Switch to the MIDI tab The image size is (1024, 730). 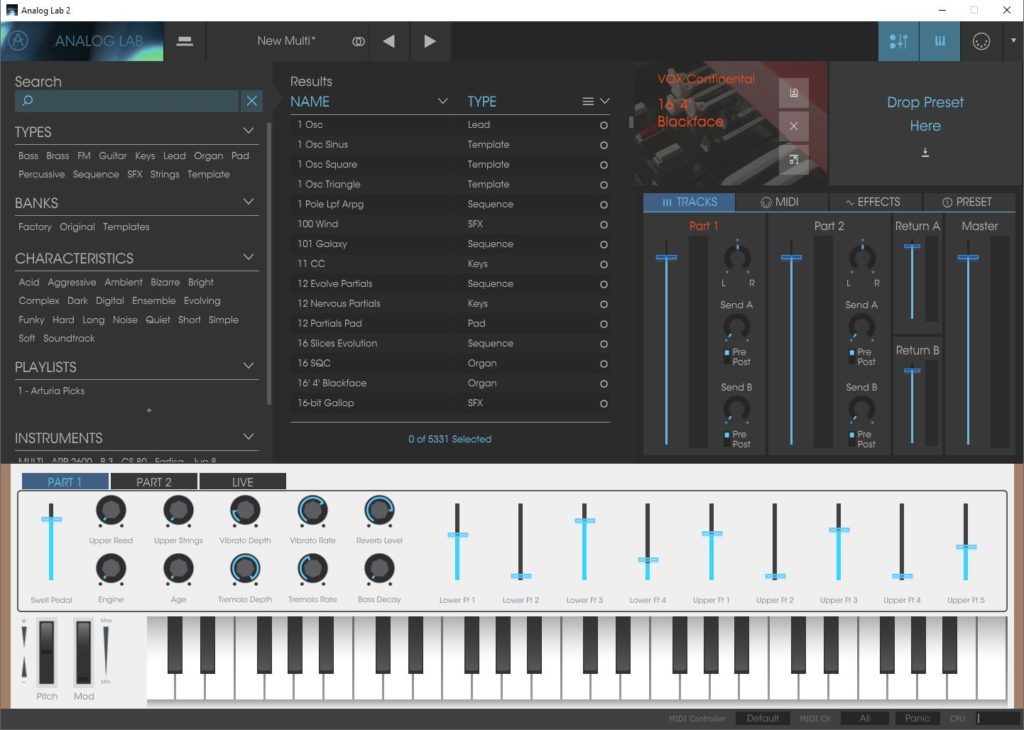coord(781,202)
